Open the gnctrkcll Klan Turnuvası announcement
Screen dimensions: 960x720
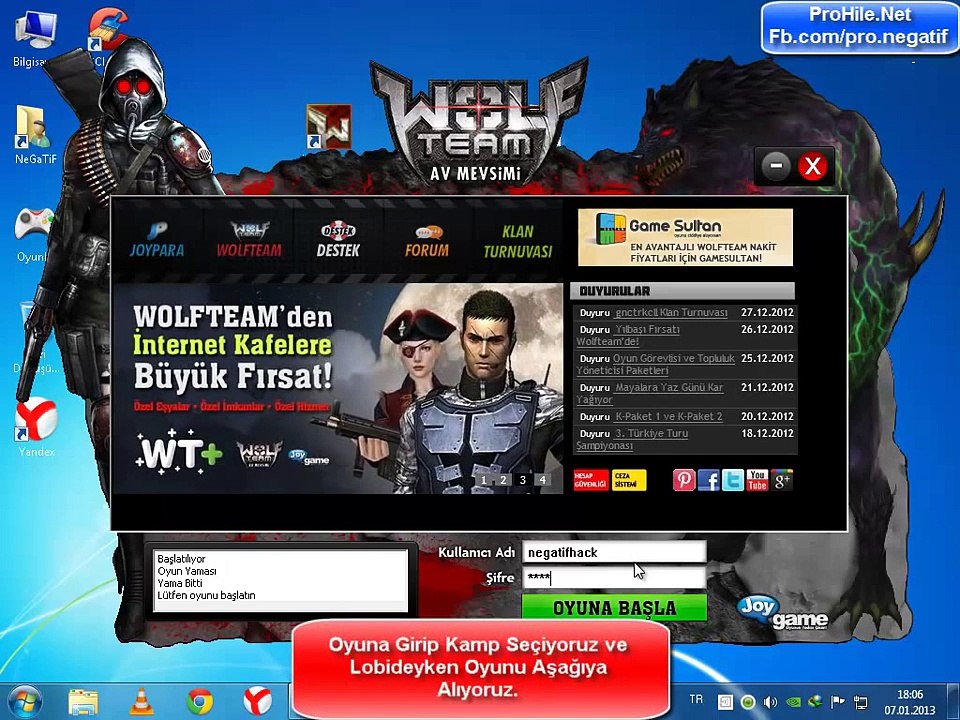pos(671,312)
